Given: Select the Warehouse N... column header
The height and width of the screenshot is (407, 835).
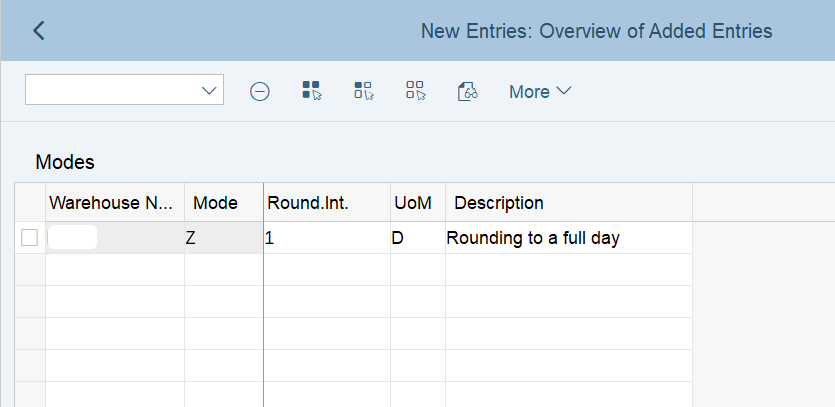Looking at the screenshot, I should tap(115, 202).
